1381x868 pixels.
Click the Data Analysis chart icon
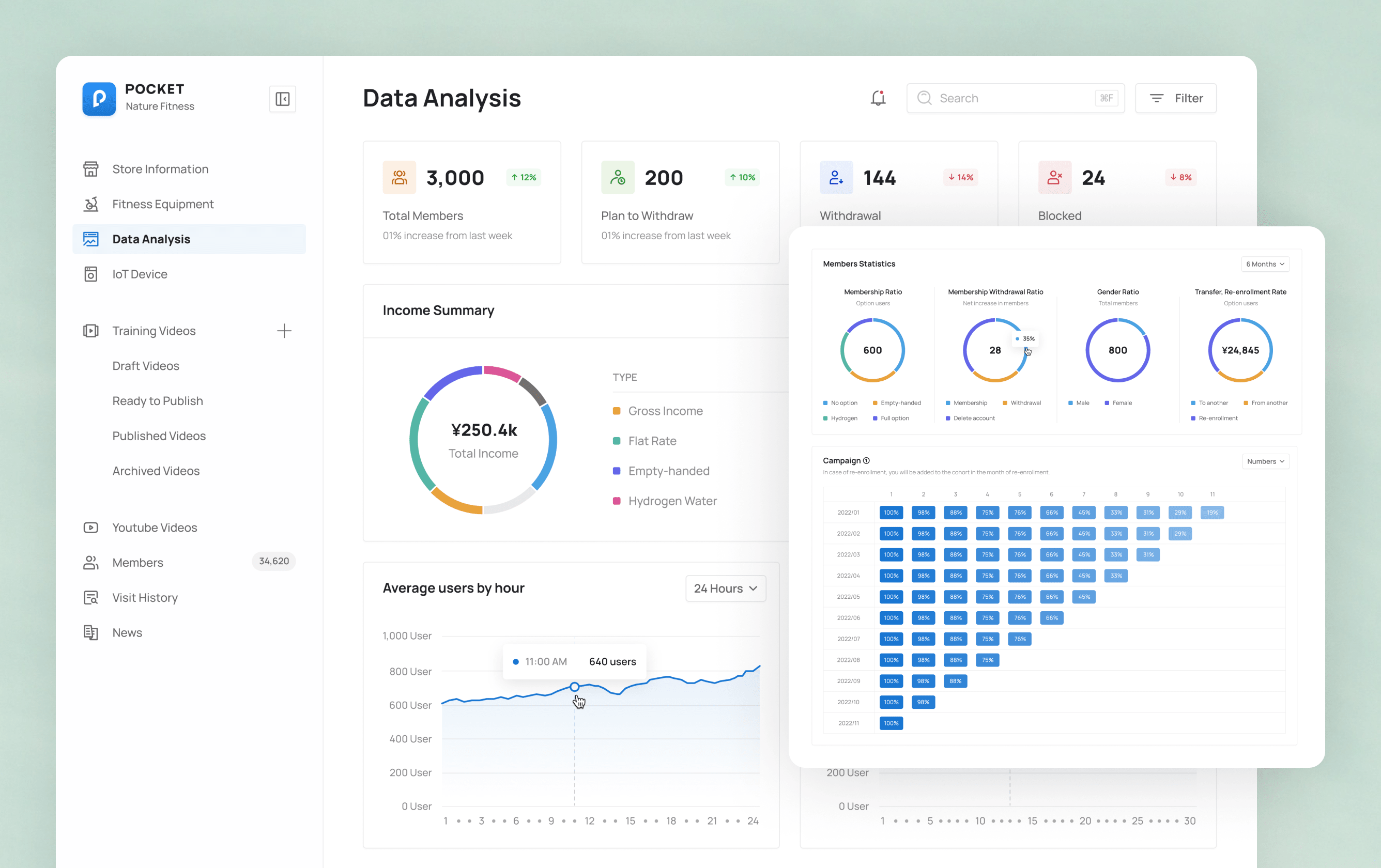coord(90,239)
